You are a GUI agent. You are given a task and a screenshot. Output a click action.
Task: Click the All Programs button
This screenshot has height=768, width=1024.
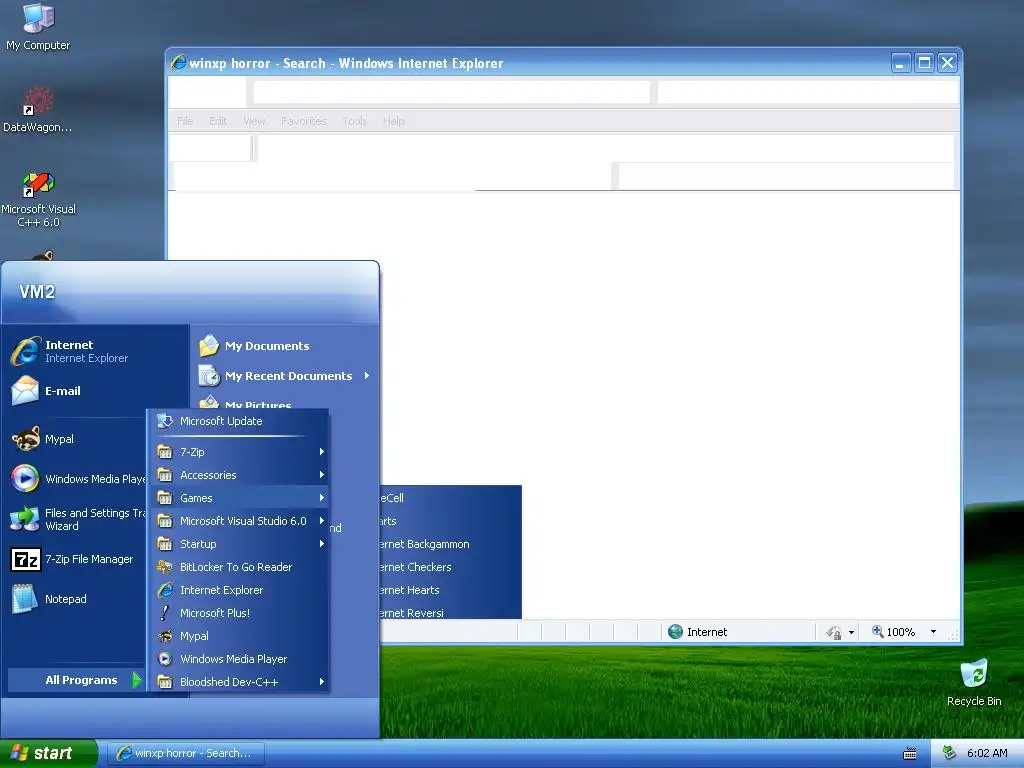click(x=76, y=680)
